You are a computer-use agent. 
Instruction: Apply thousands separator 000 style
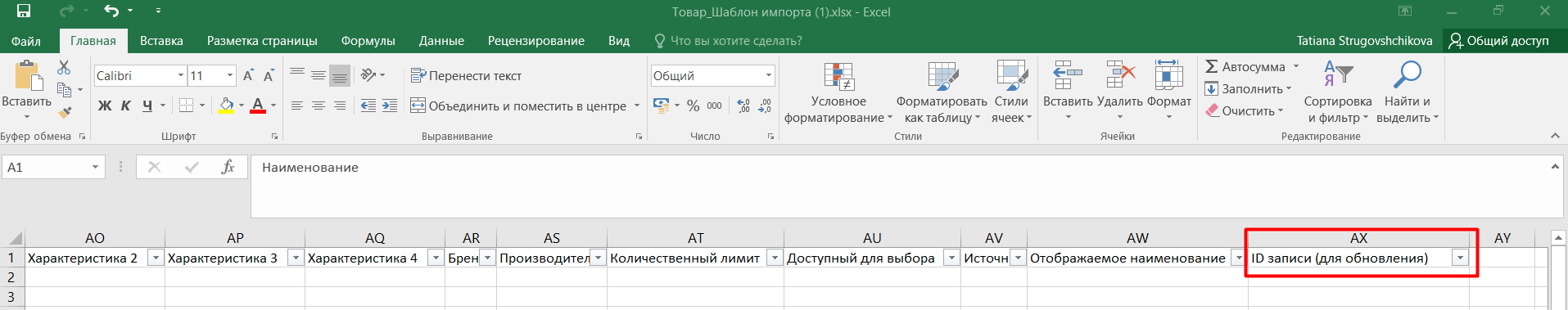click(715, 106)
